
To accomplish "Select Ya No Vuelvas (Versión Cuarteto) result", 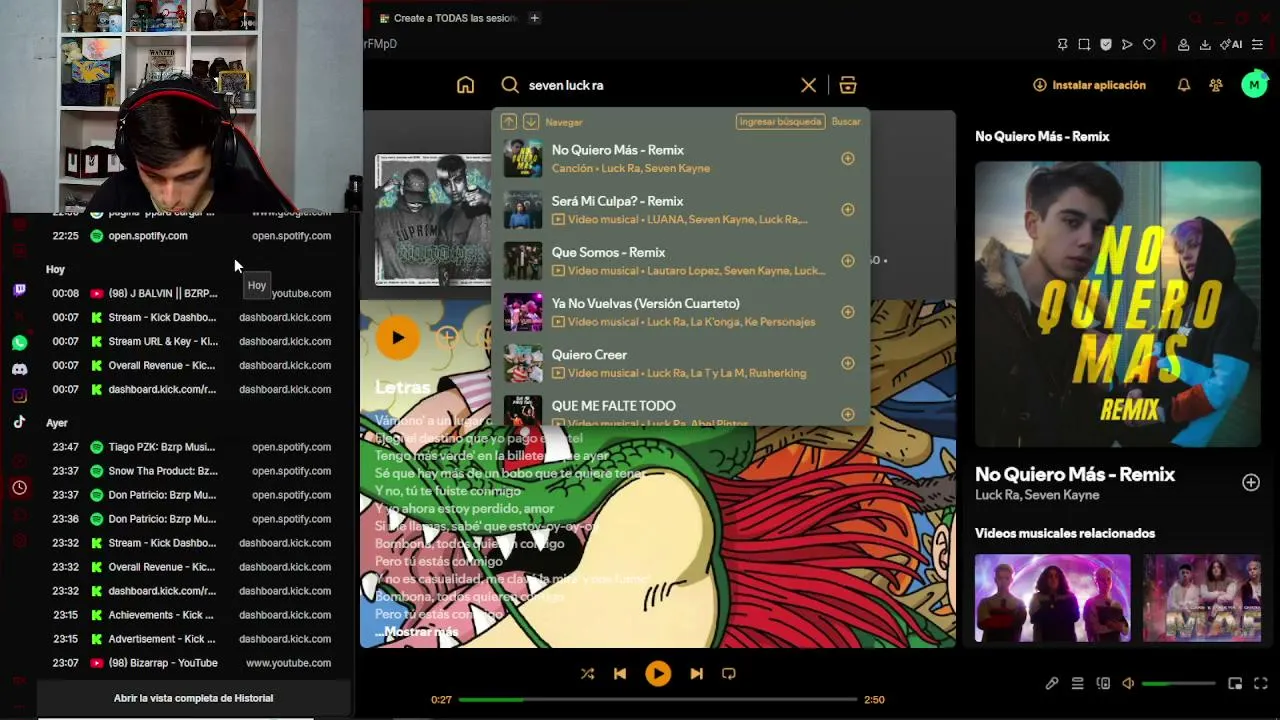I will [680, 312].
